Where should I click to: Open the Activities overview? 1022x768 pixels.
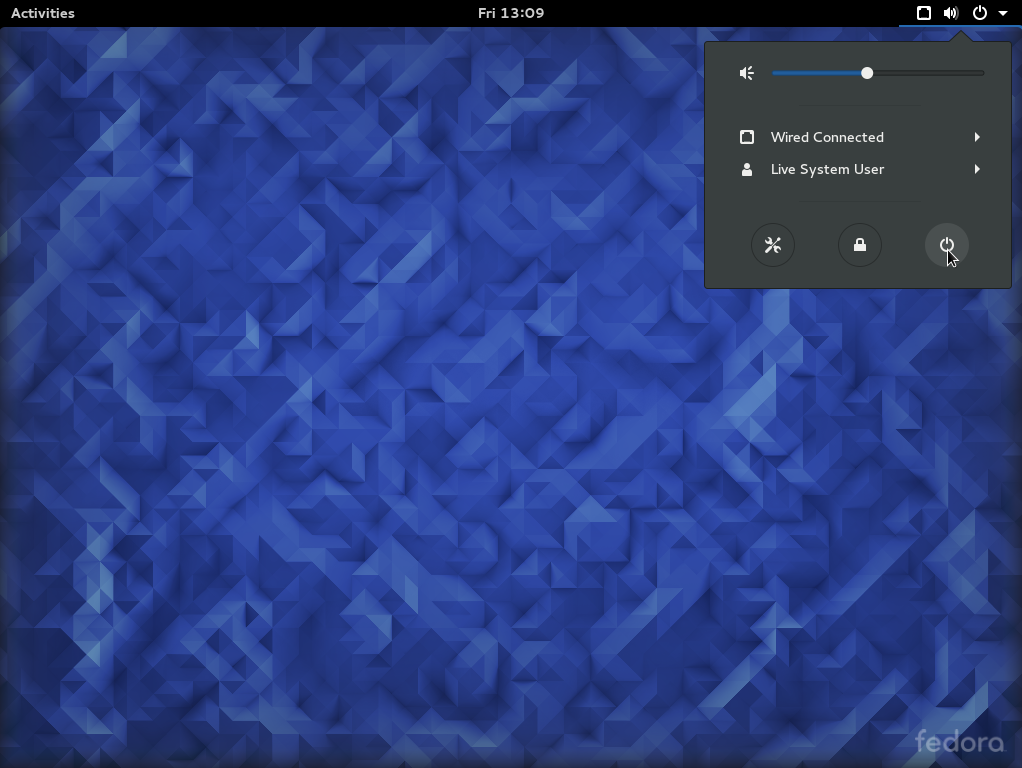(x=43, y=13)
